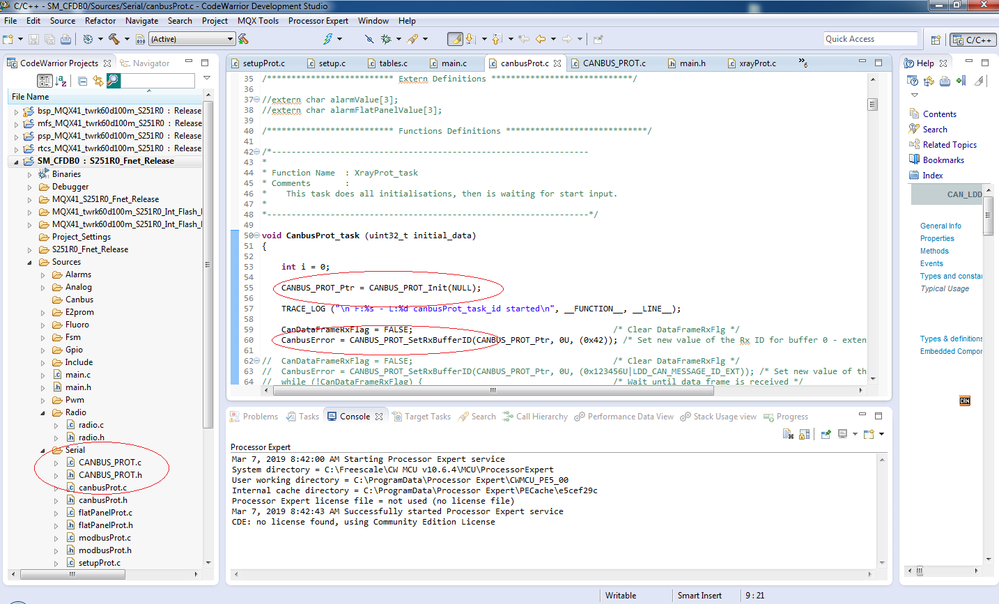Open the Refactor menu
Viewport: 999px width, 604px height.
100,20
